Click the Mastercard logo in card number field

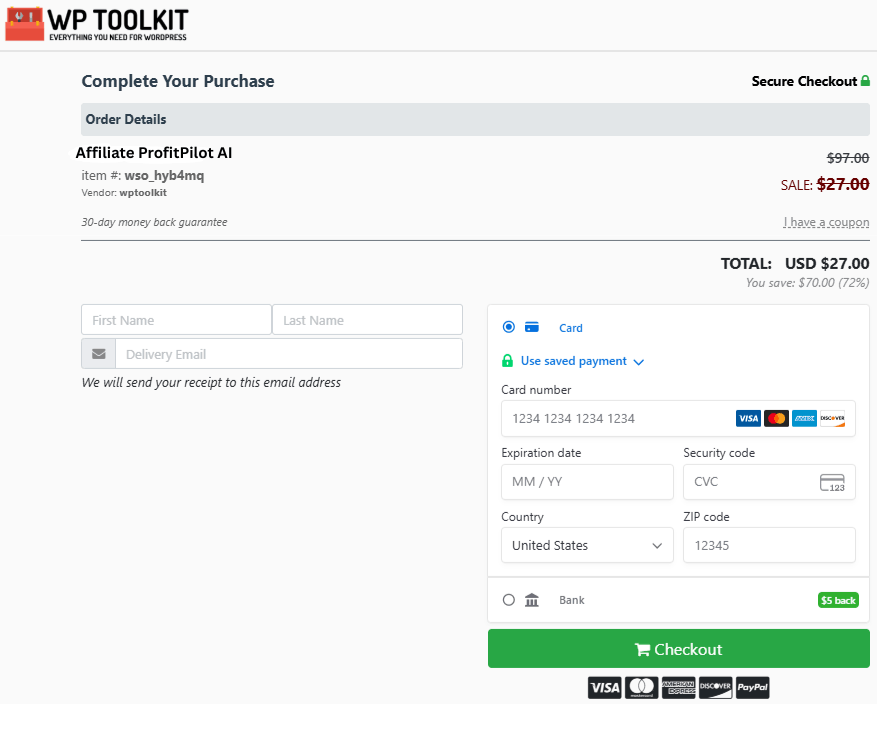(x=776, y=418)
